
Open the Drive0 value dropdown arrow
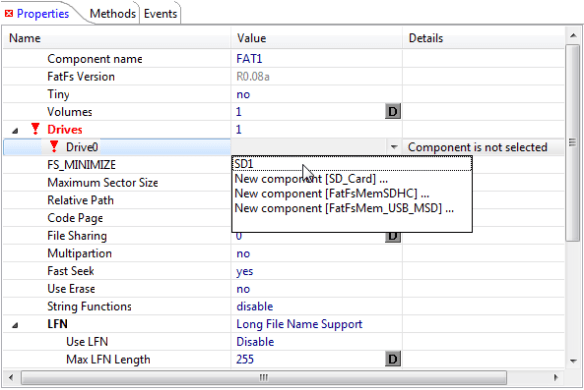click(394, 147)
